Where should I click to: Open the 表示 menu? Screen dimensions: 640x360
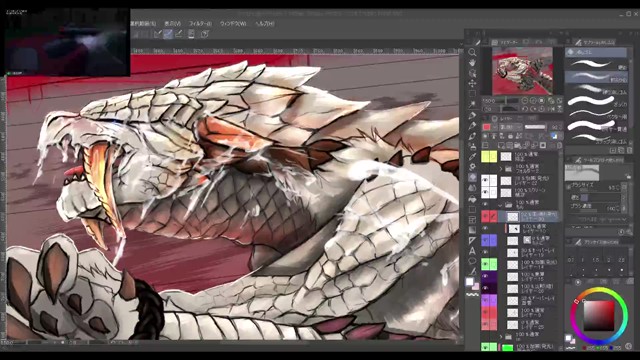click(x=173, y=24)
